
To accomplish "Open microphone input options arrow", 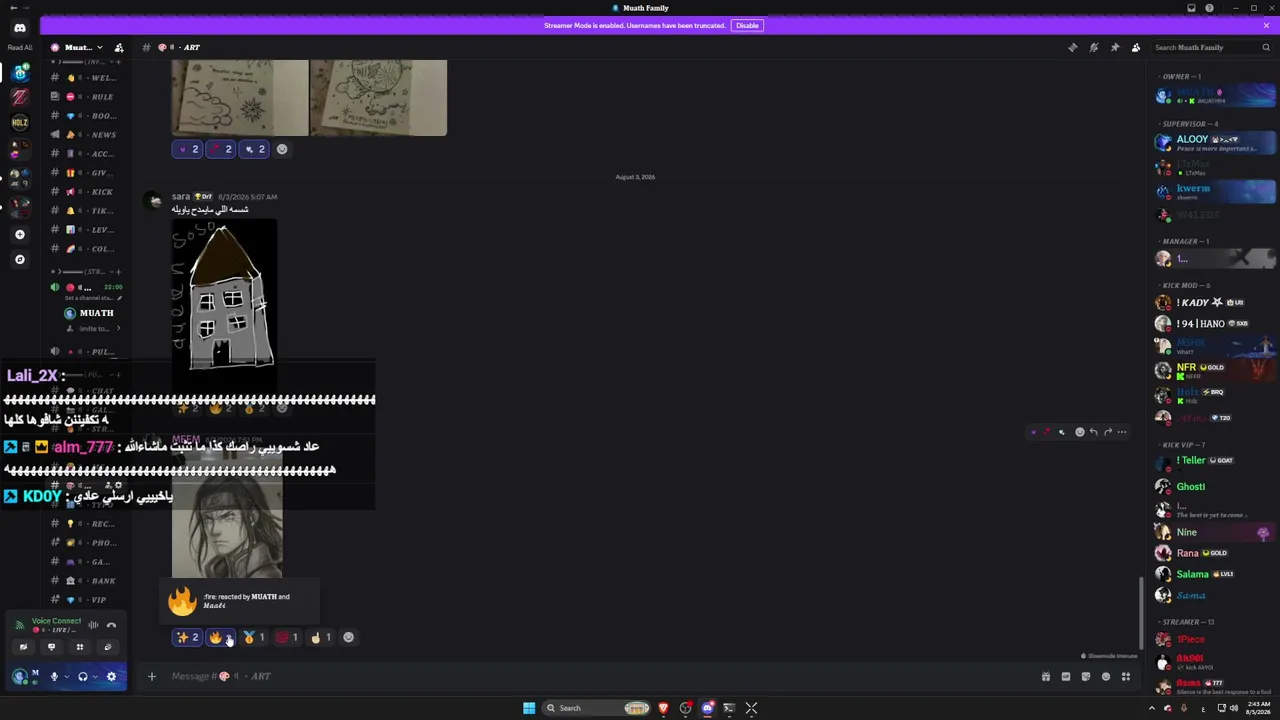I will point(67,677).
